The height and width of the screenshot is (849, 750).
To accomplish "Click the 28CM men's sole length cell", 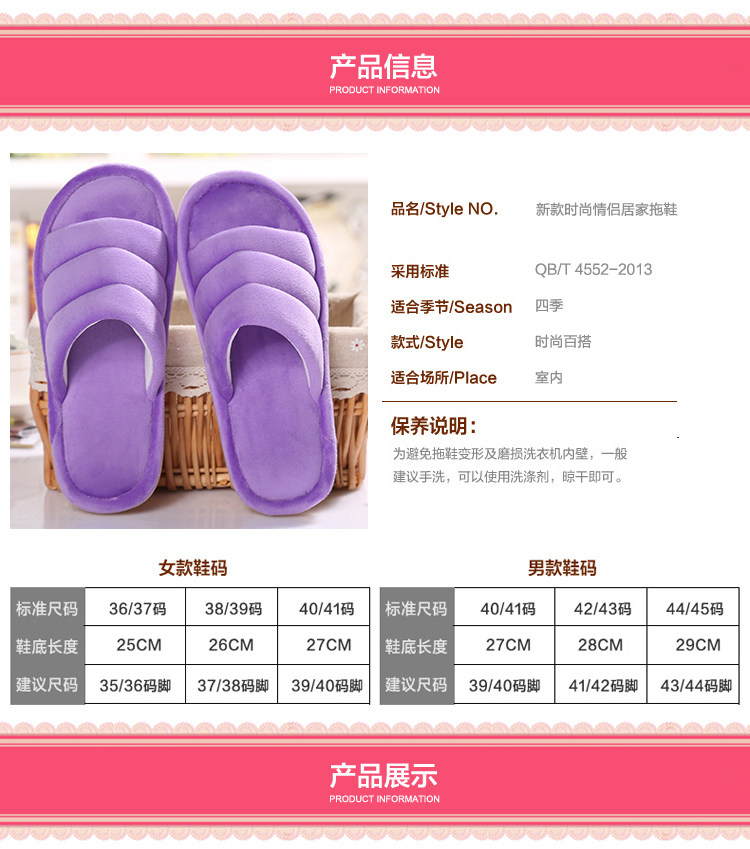I will click(x=601, y=645).
